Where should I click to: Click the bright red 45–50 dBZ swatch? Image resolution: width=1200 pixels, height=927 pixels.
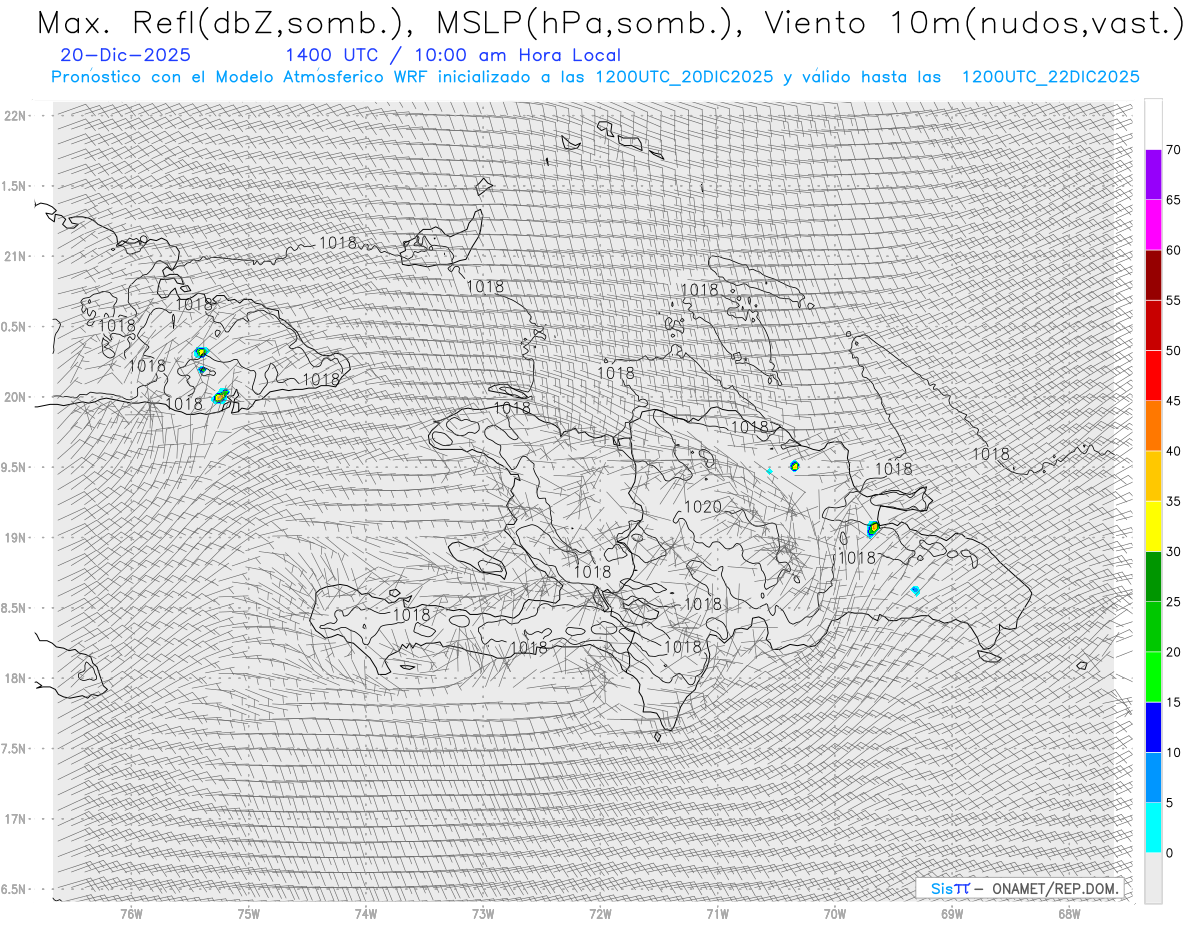(1153, 376)
